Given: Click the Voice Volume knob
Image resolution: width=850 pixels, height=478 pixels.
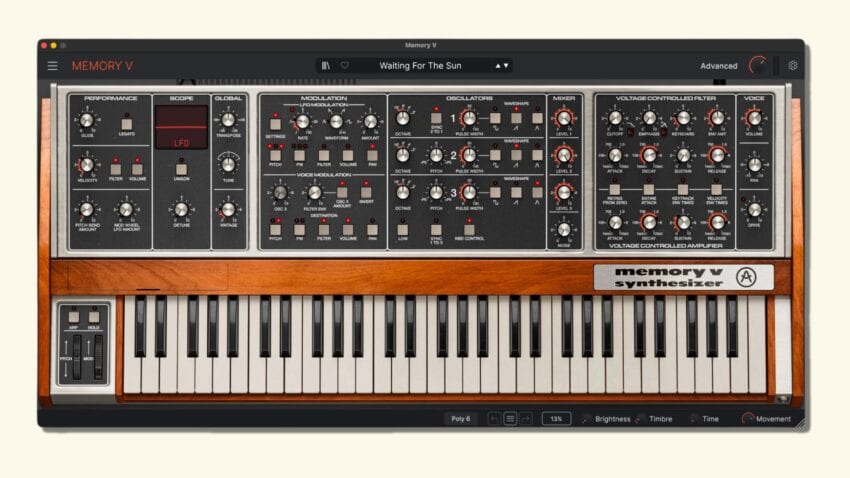Looking at the screenshot, I should [754, 118].
